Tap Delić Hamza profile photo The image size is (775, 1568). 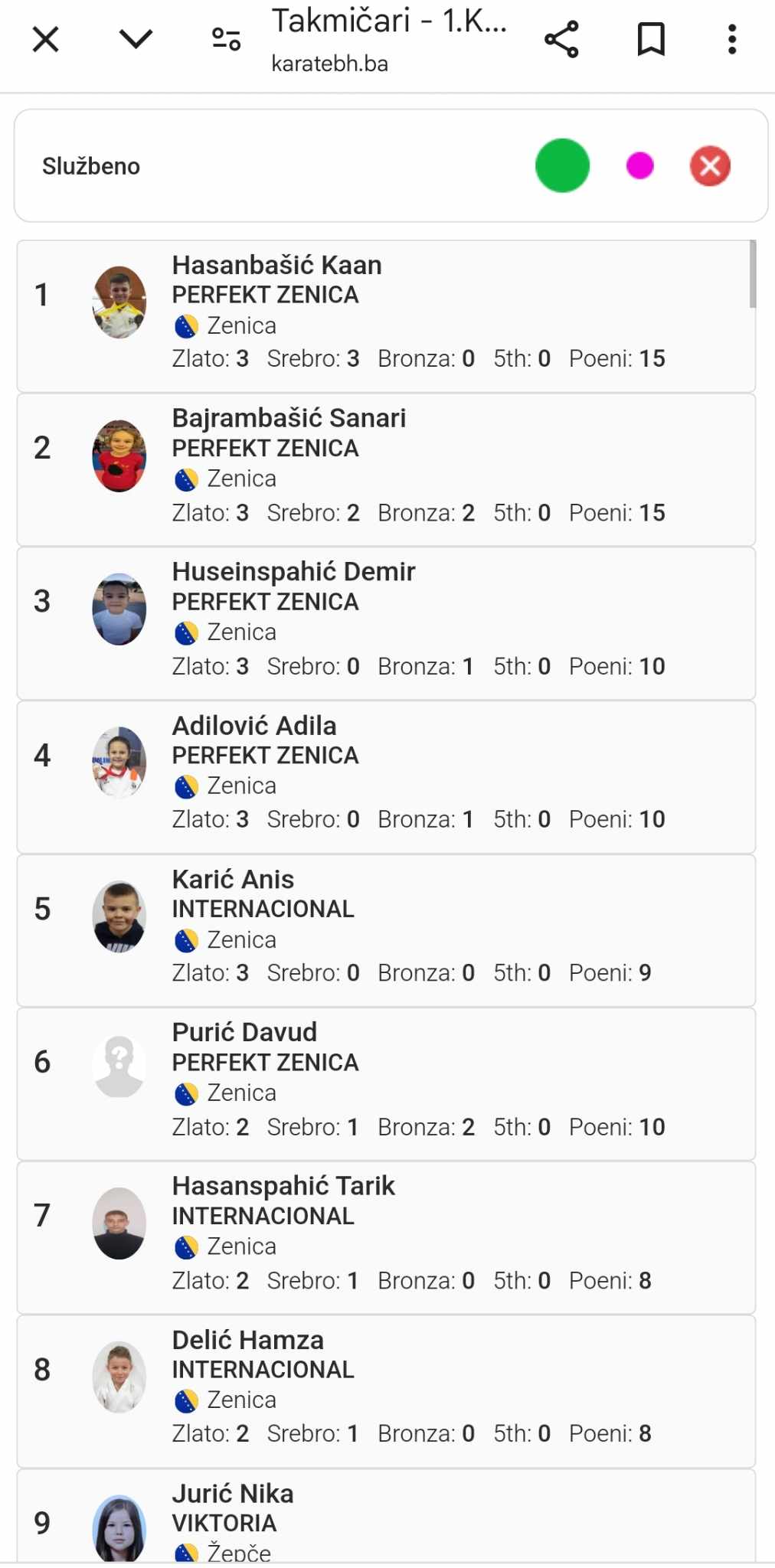click(x=119, y=1377)
